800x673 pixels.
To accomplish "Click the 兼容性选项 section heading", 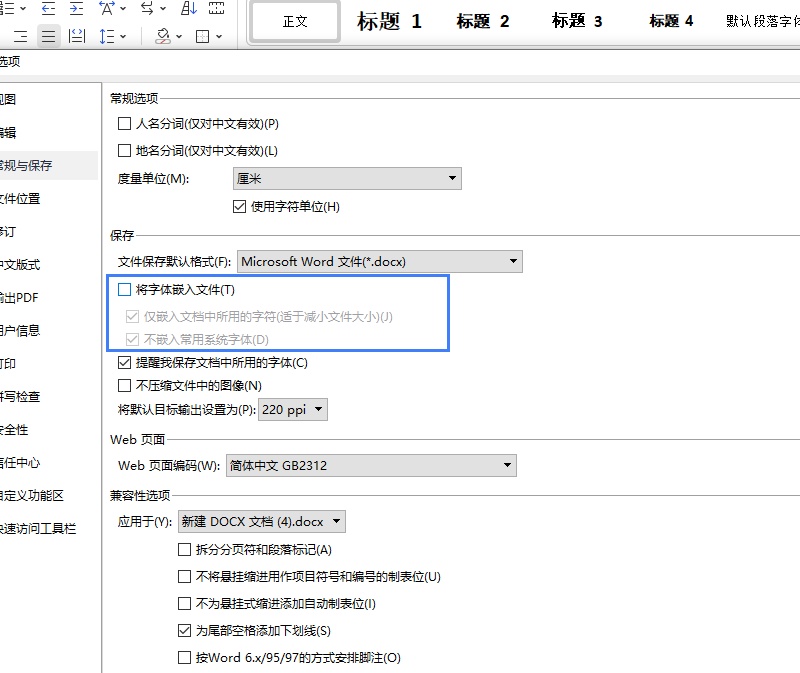I will pyautogui.click(x=140, y=495).
